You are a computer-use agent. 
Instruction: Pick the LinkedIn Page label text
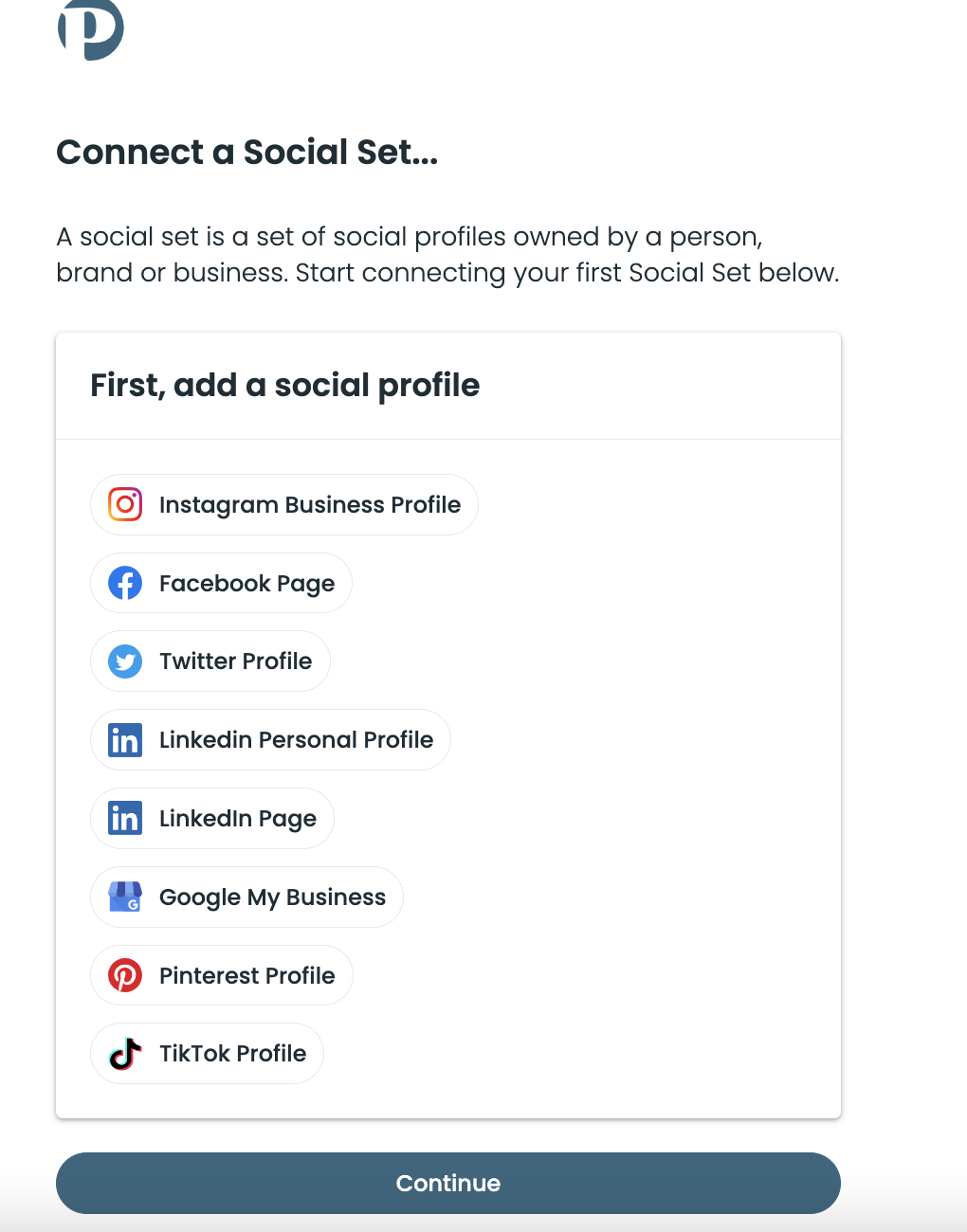coord(238,819)
